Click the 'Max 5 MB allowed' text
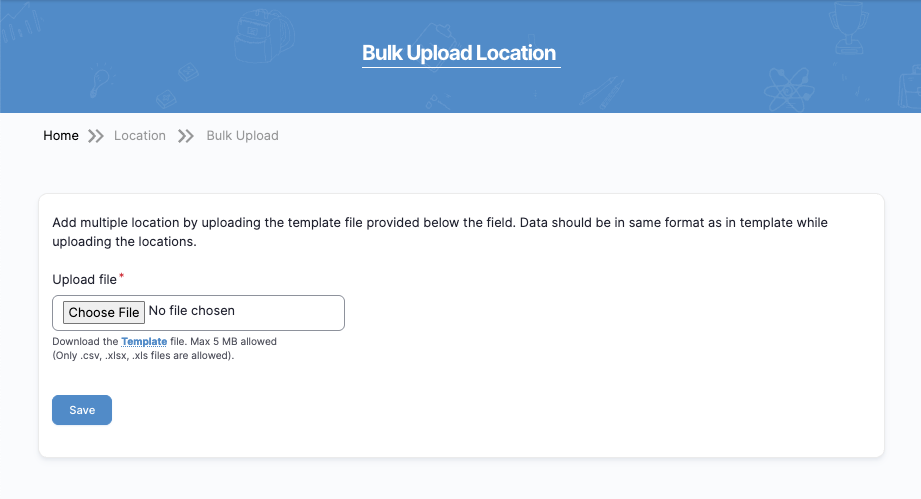The image size is (921, 499). pos(240,342)
